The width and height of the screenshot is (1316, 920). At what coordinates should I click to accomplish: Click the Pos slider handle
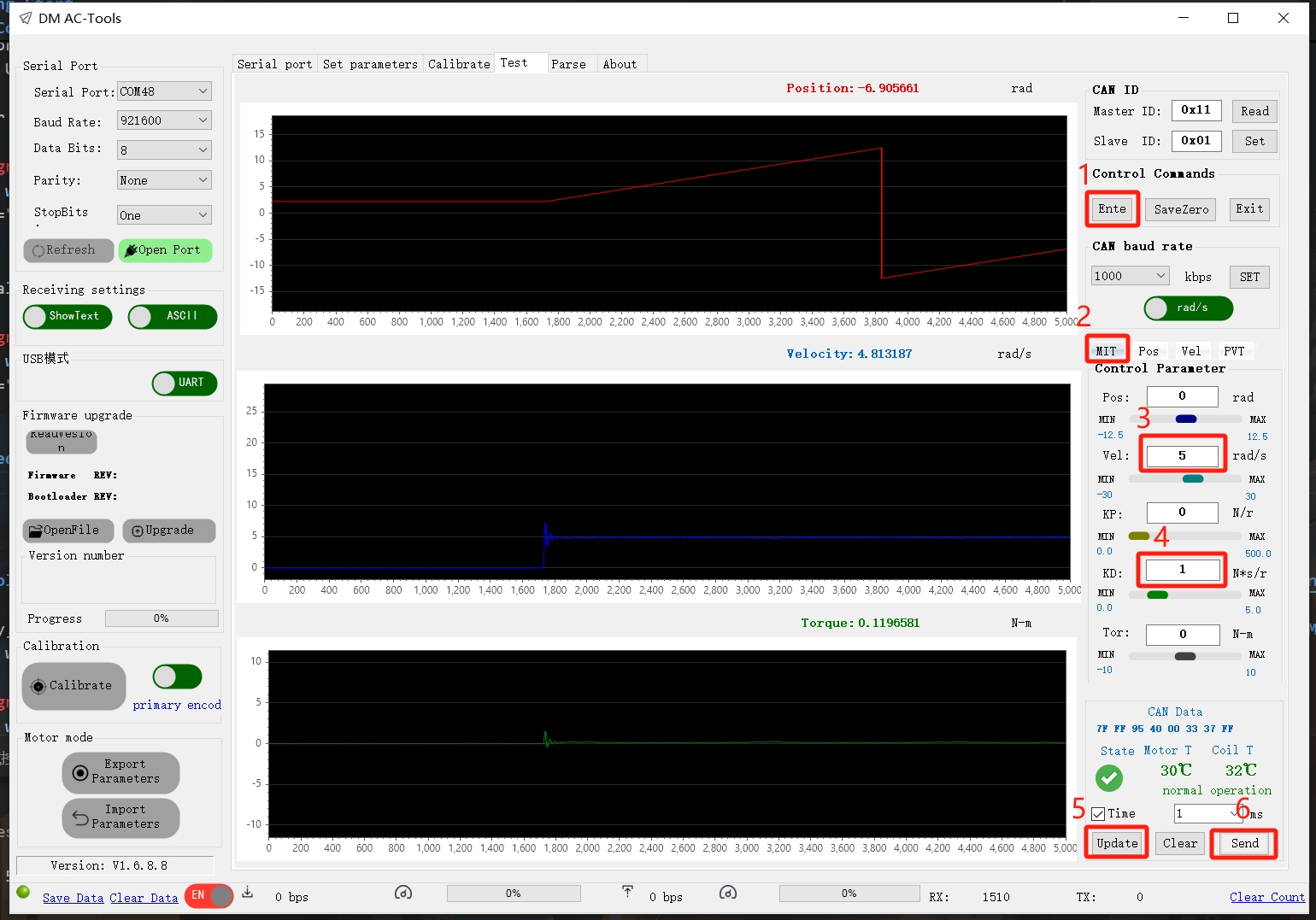[1186, 419]
